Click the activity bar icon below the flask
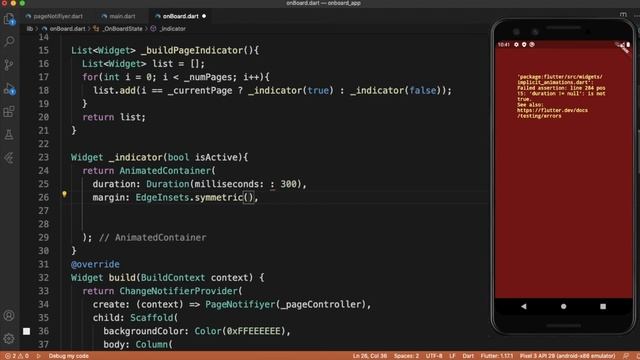The image size is (640, 360). 9,158
